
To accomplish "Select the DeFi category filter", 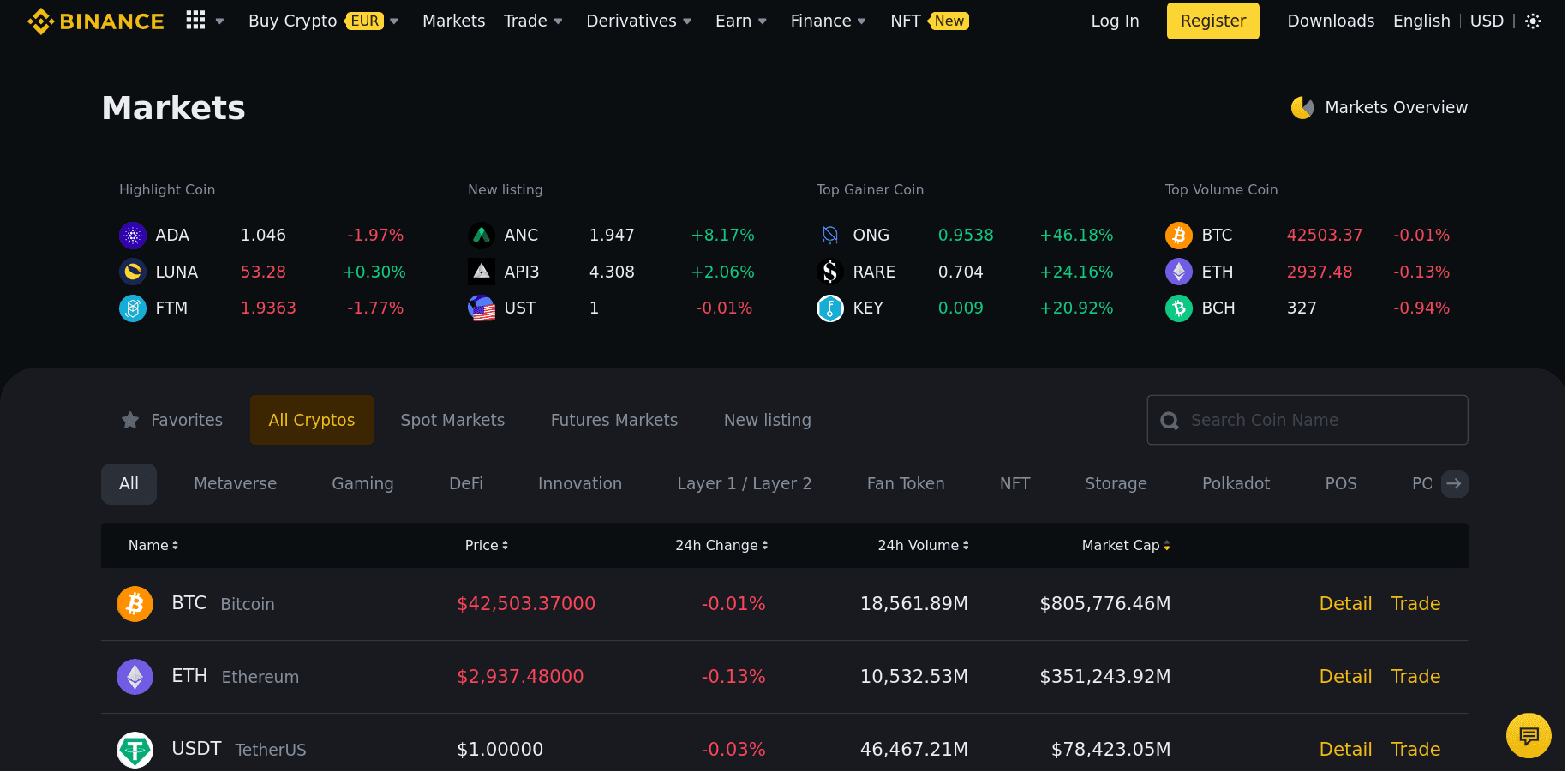I will pyautogui.click(x=466, y=483).
